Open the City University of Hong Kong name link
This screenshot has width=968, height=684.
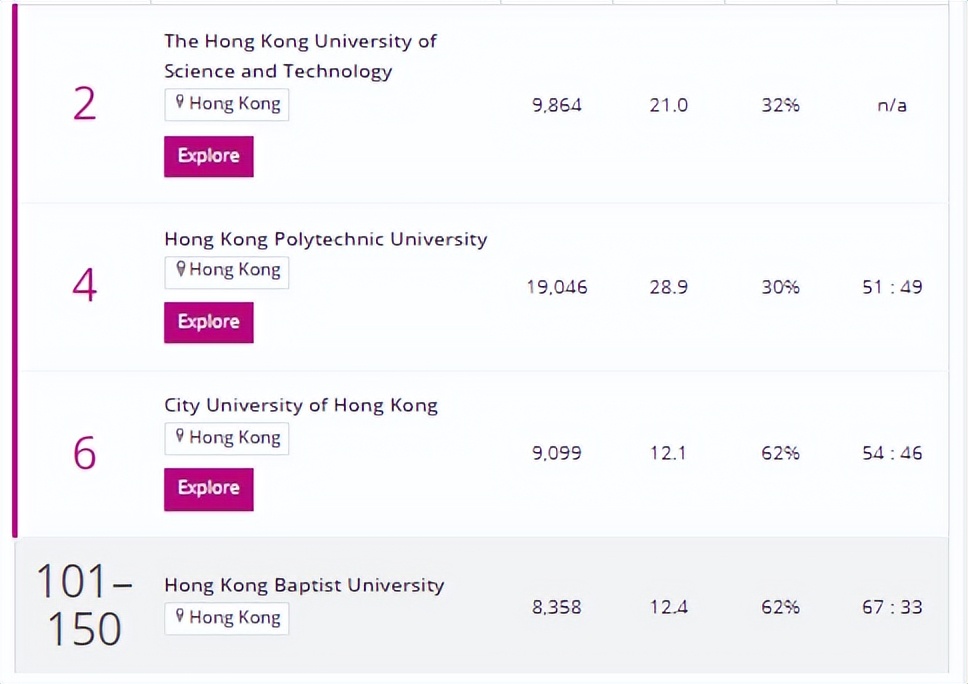301,405
